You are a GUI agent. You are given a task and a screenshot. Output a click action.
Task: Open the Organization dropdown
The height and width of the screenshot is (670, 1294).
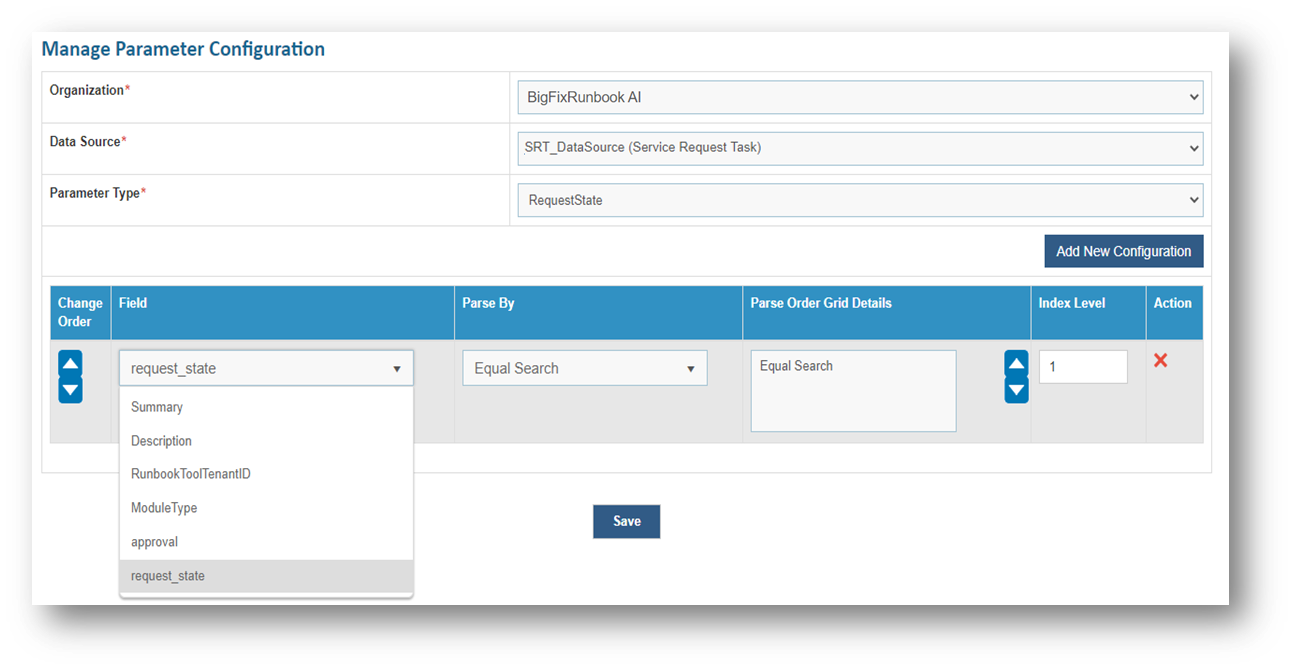(860, 98)
